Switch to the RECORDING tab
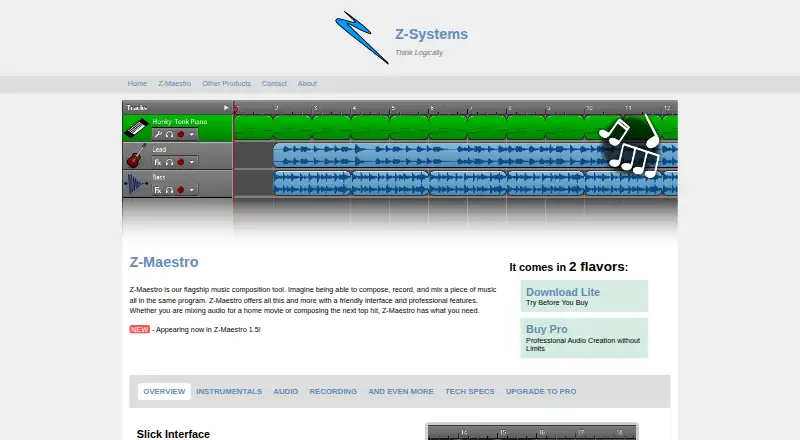The height and width of the screenshot is (440, 800). pyautogui.click(x=333, y=392)
